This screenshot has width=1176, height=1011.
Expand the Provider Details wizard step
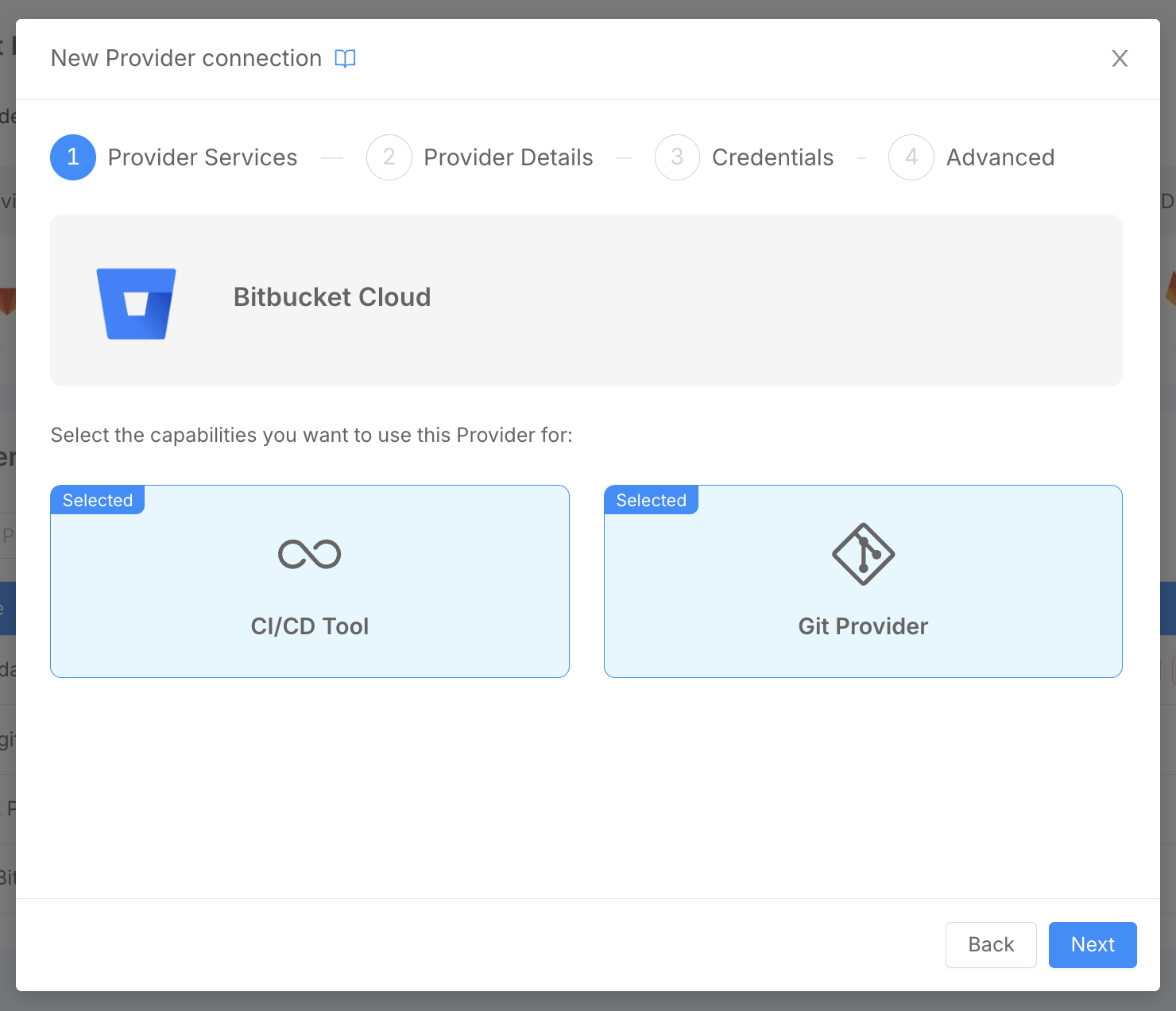pos(509,157)
